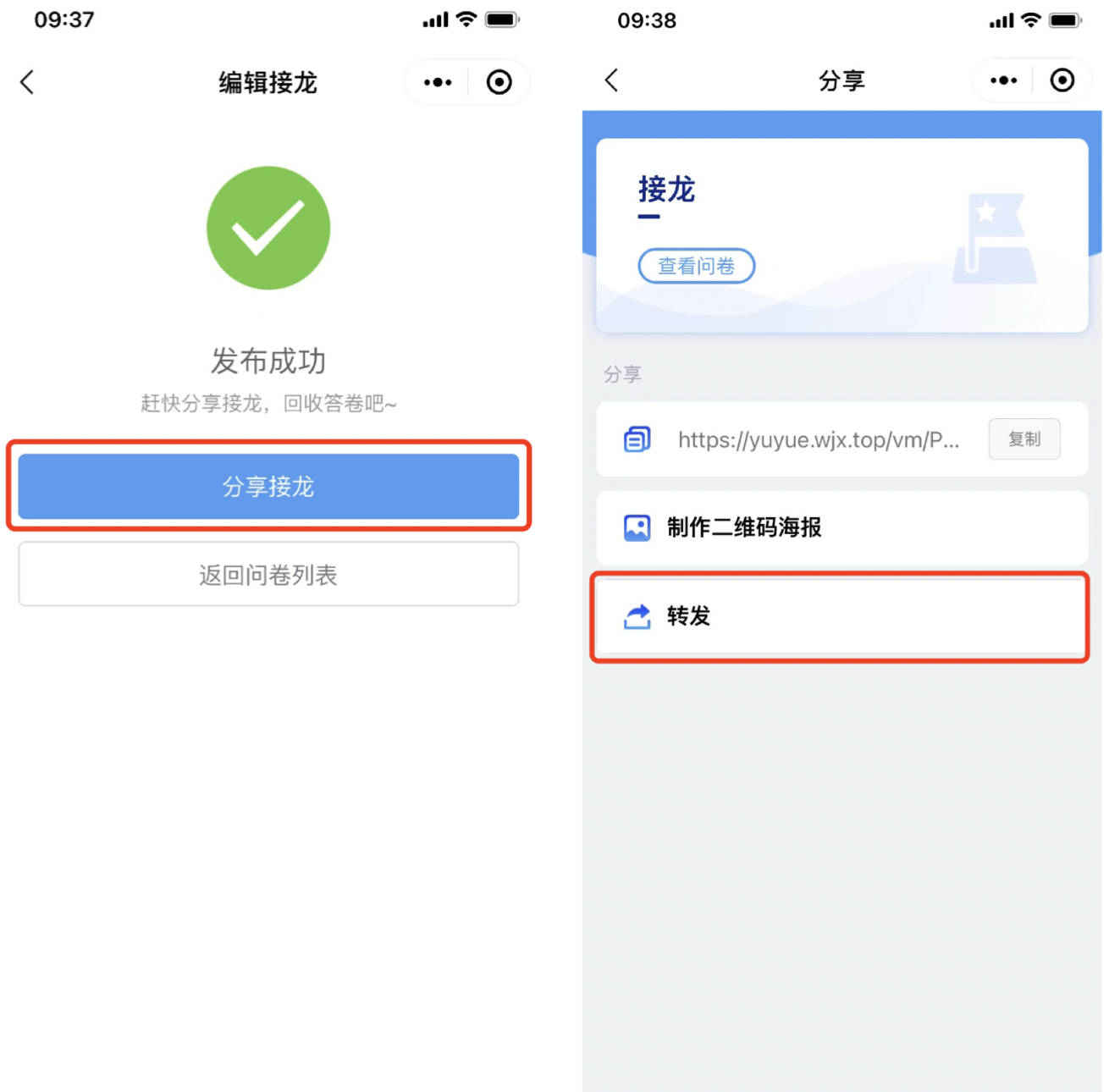1109x1092 pixels.
Task: Go back from the 编辑接龙 screen
Action: pos(27,82)
